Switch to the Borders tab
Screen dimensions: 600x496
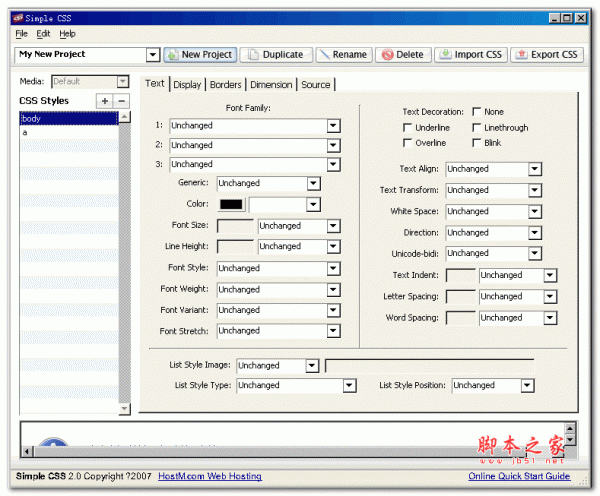click(225, 85)
